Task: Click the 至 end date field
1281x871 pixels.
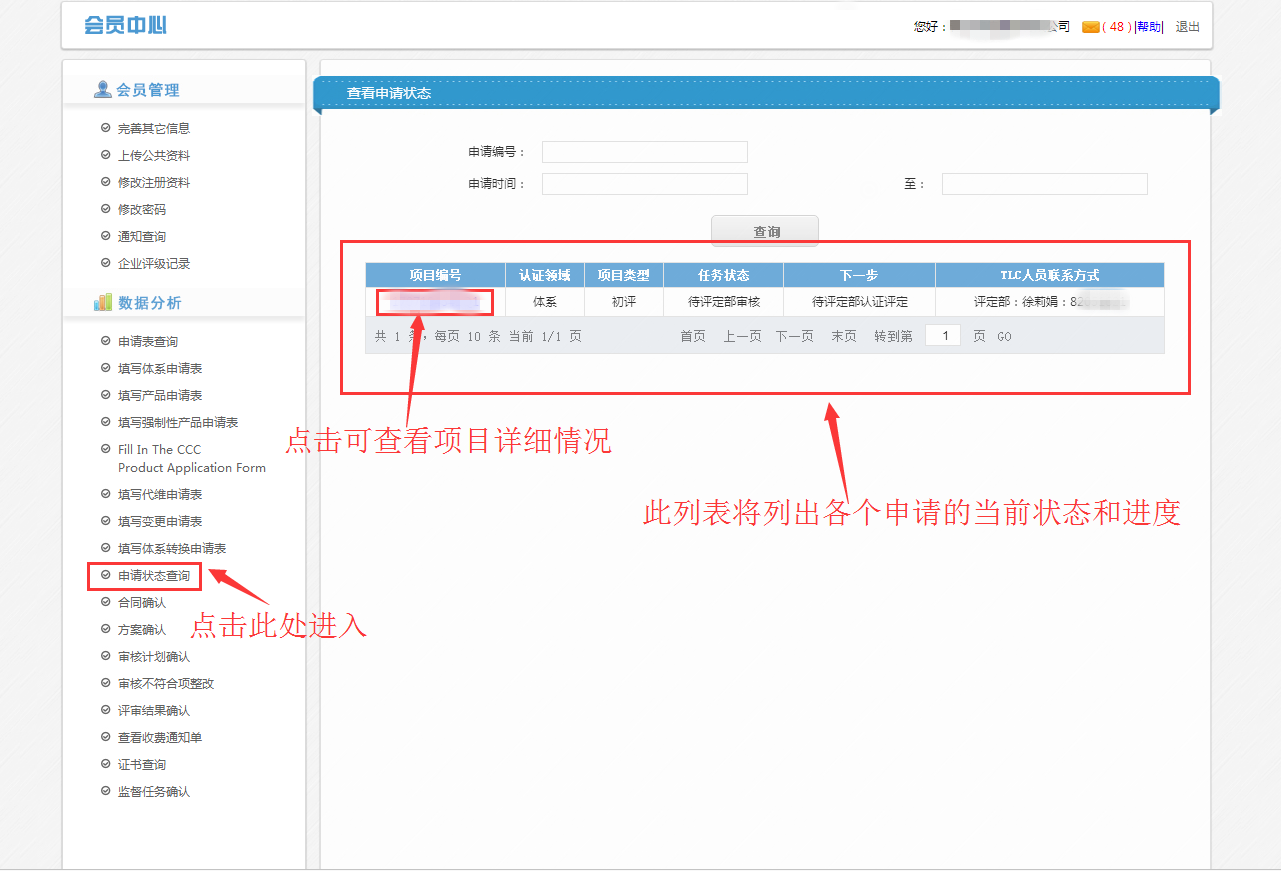Action: (x=1044, y=184)
